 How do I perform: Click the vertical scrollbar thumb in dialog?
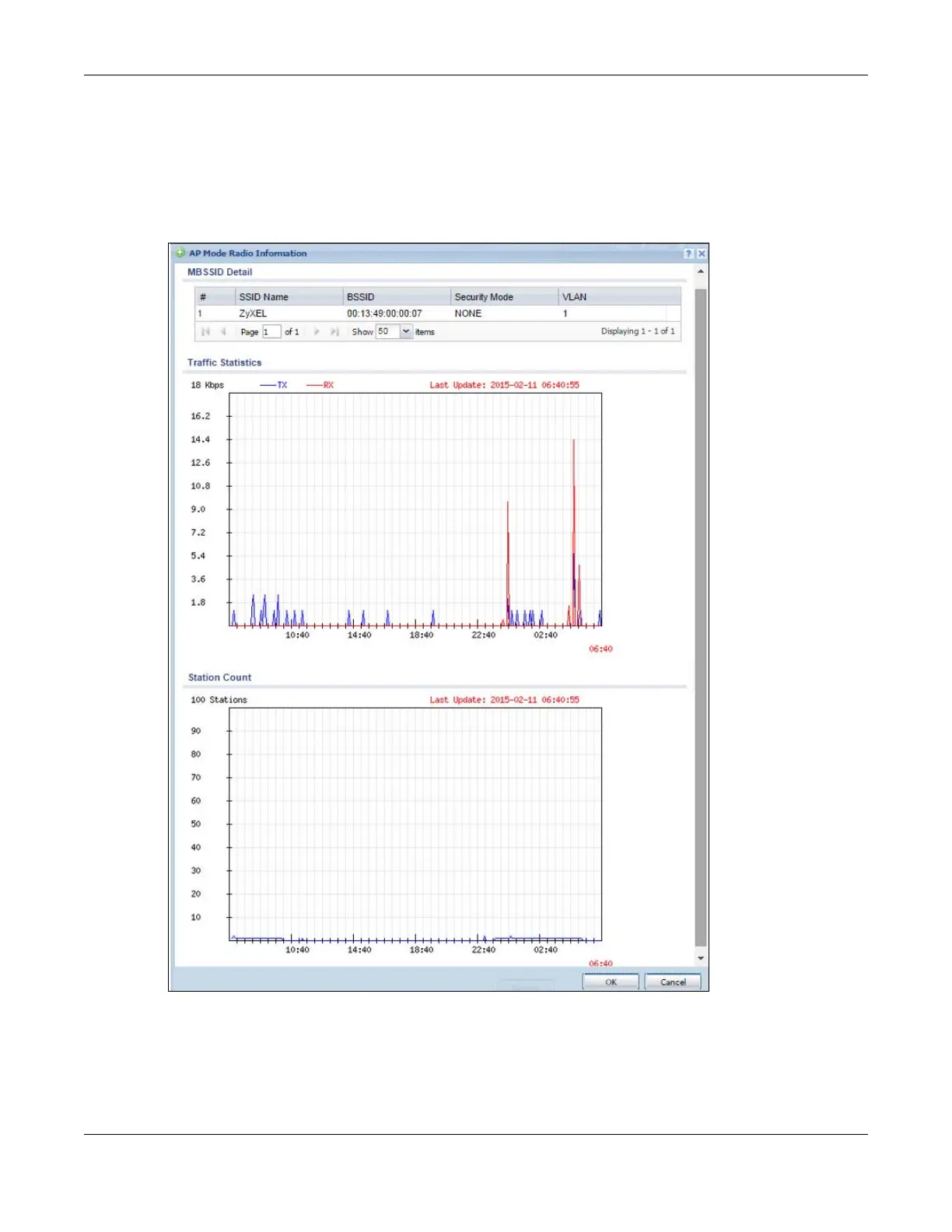coord(700,614)
